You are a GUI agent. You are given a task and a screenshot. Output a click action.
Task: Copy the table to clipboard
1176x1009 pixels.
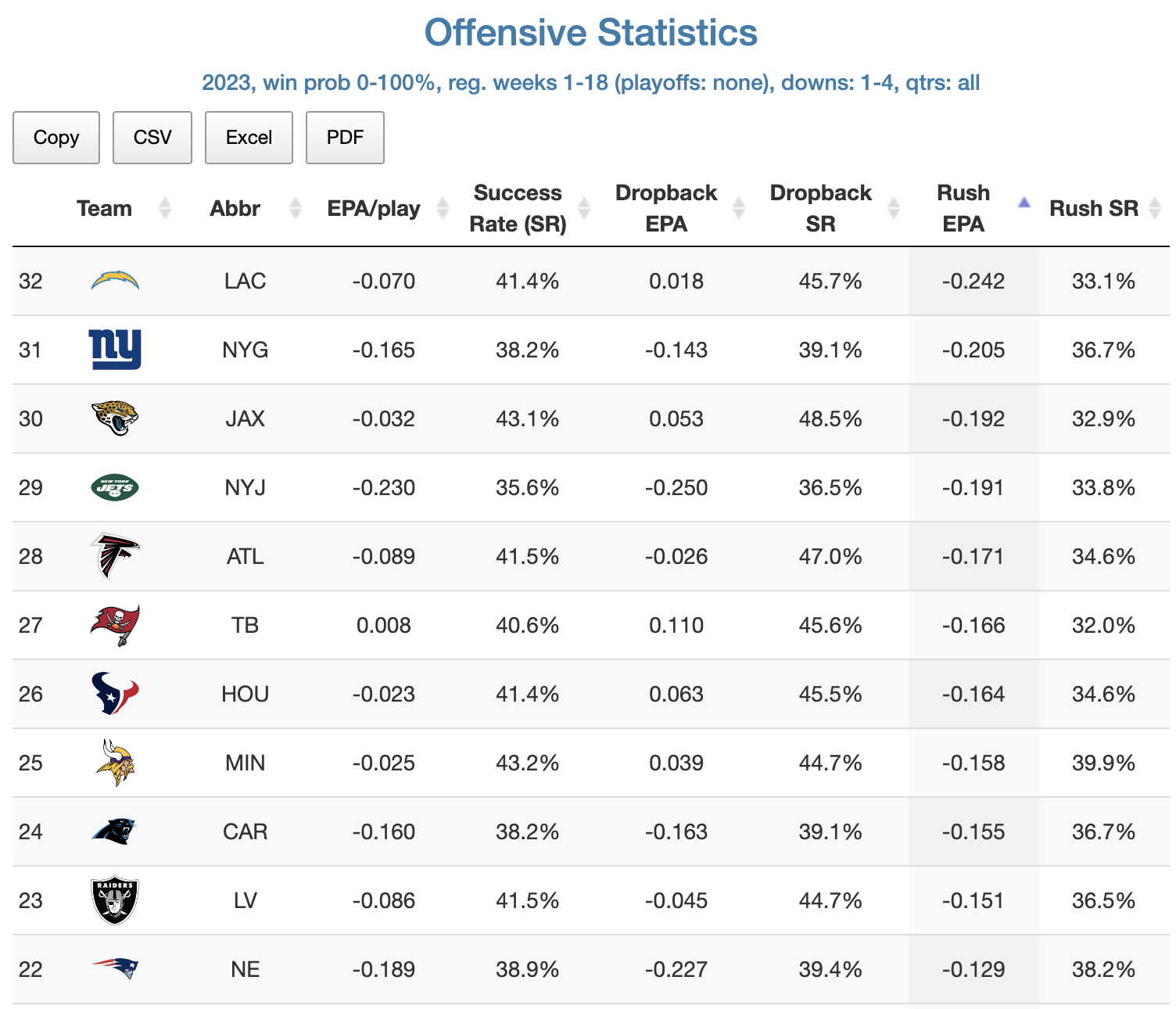tap(56, 138)
